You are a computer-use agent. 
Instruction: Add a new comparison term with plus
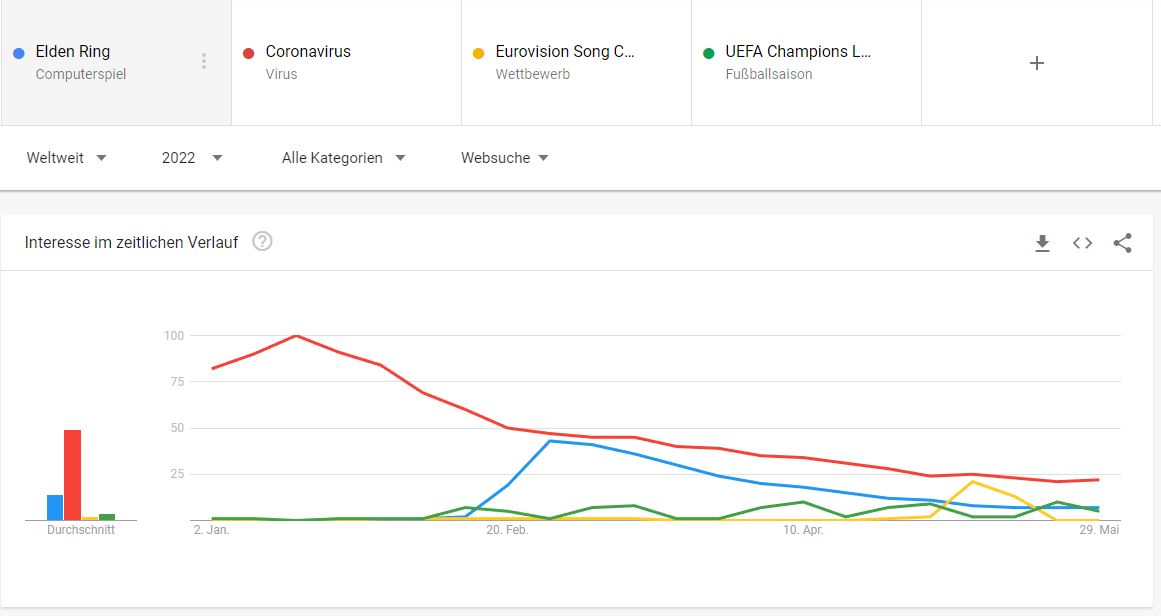pyautogui.click(x=1037, y=63)
